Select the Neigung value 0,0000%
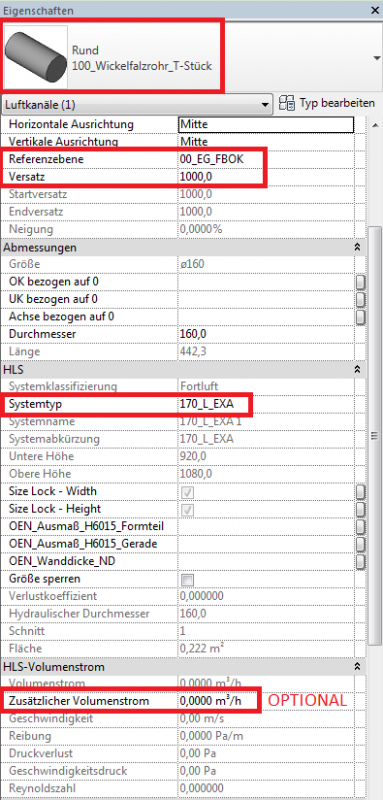383x800 pixels. tap(201, 229)
